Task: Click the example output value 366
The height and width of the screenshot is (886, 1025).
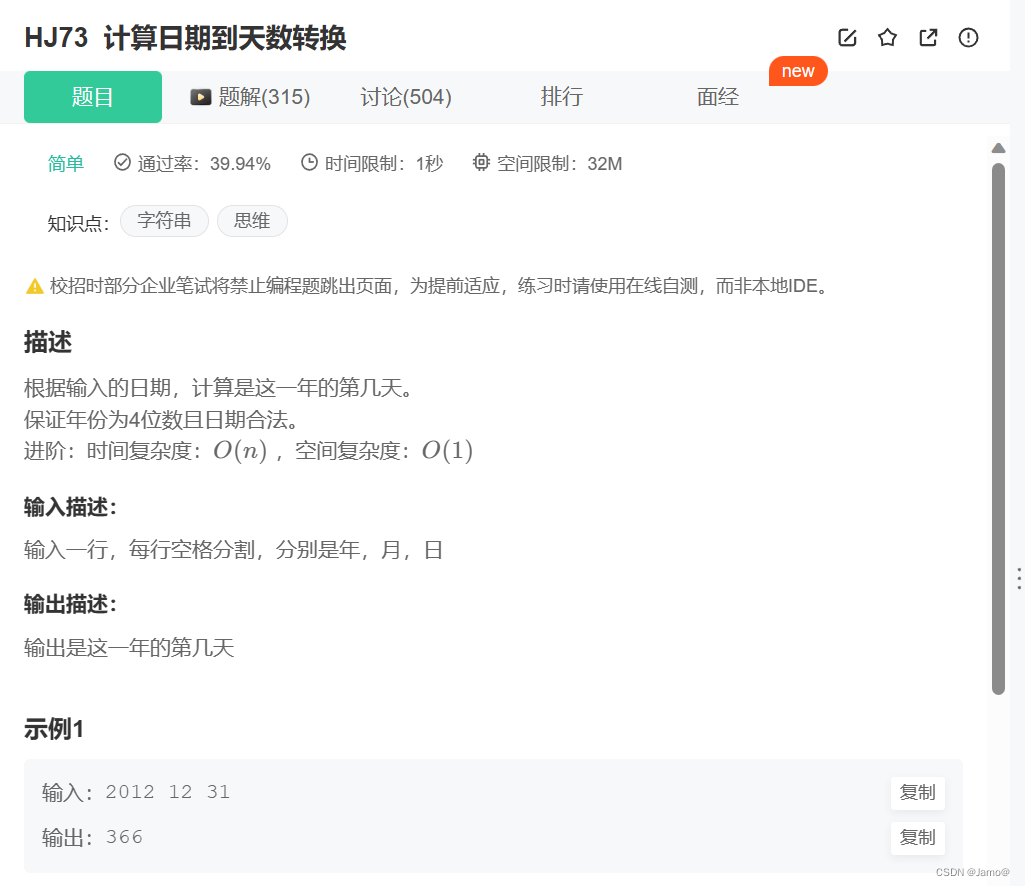Action: click(x=124, y=838)
